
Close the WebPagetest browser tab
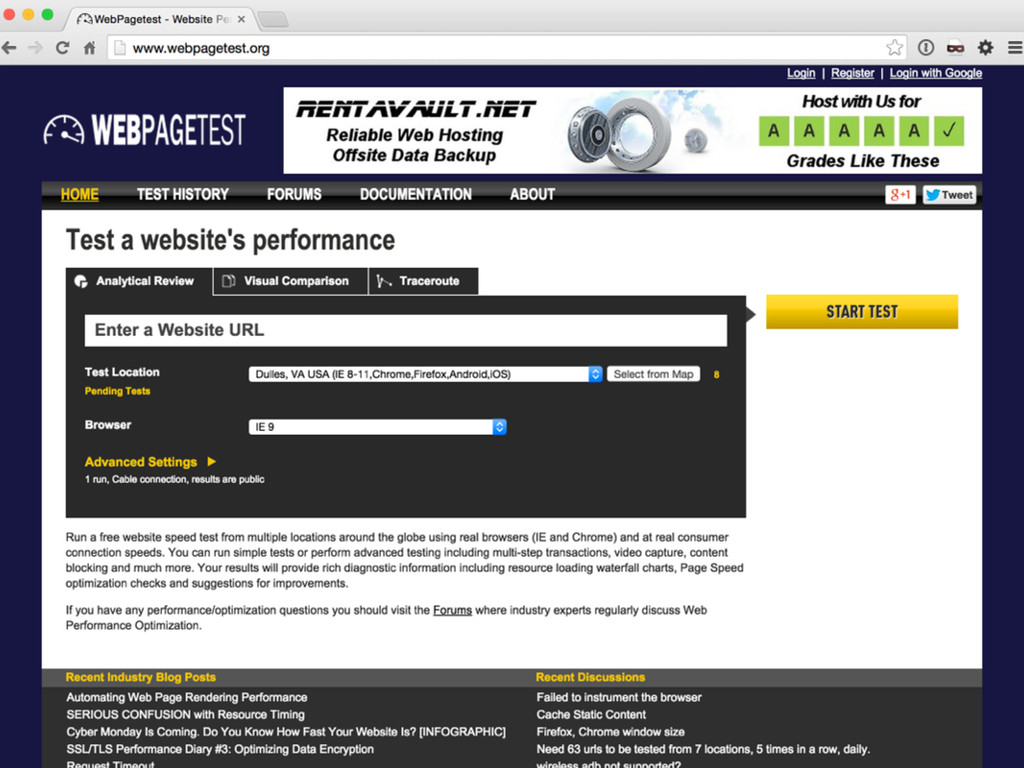(x=242, y=20)
